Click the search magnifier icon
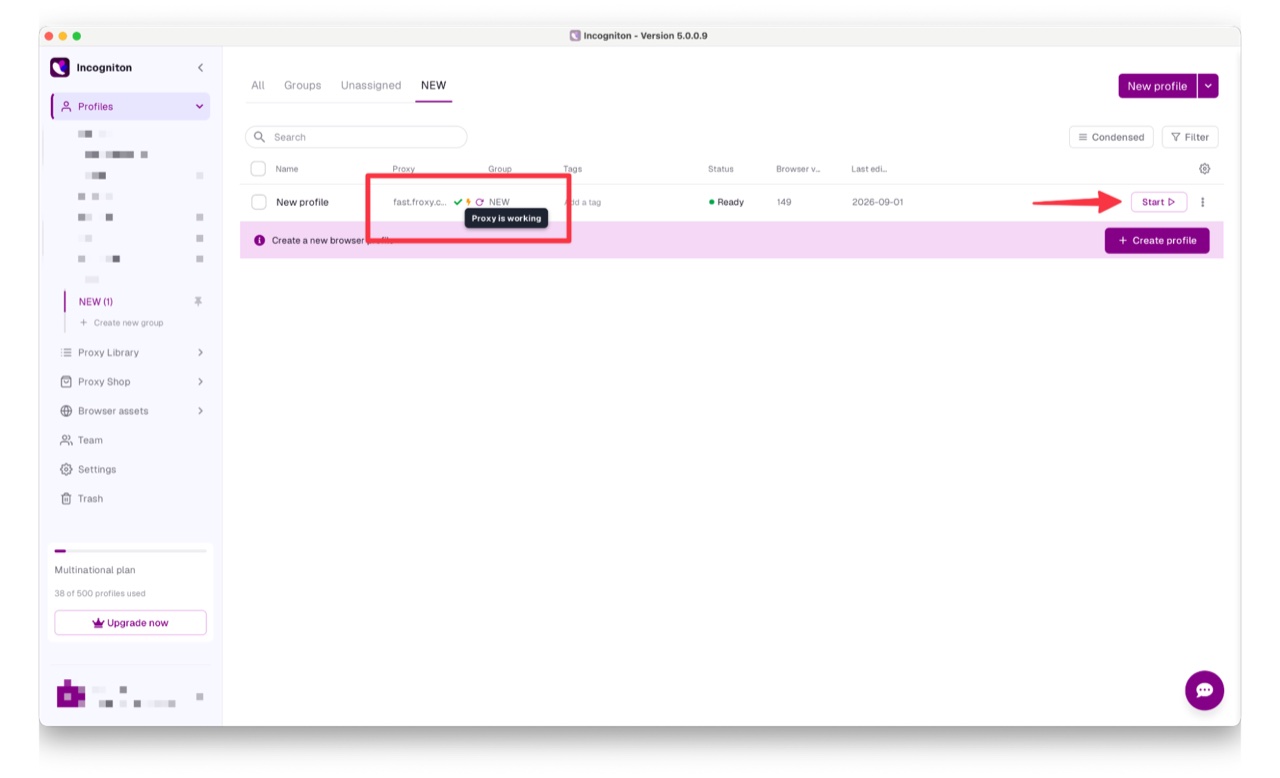This screenshot has height=778, width=1280. coord(260,137)
